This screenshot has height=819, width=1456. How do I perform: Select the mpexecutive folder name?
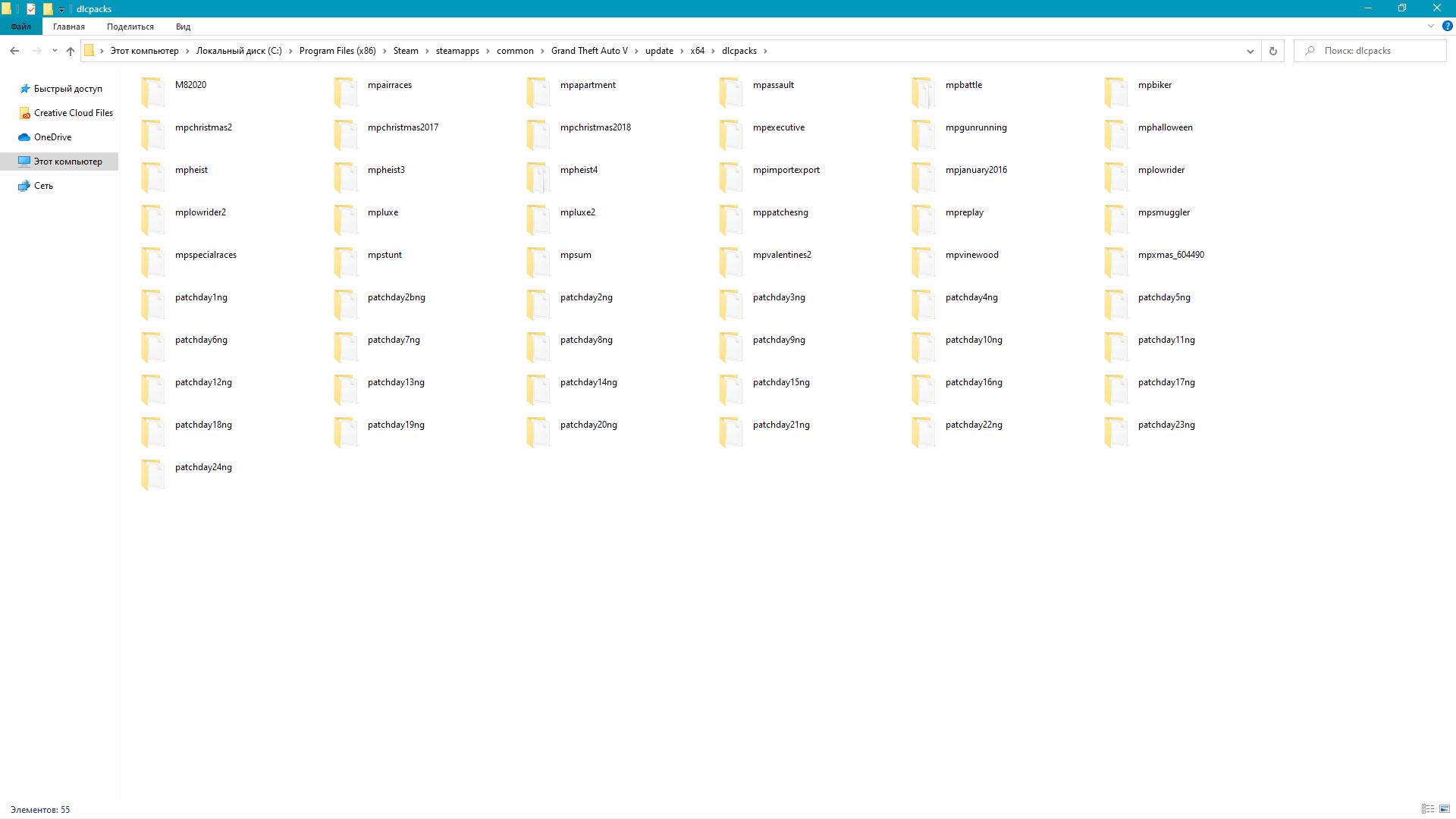click(779, 127)
